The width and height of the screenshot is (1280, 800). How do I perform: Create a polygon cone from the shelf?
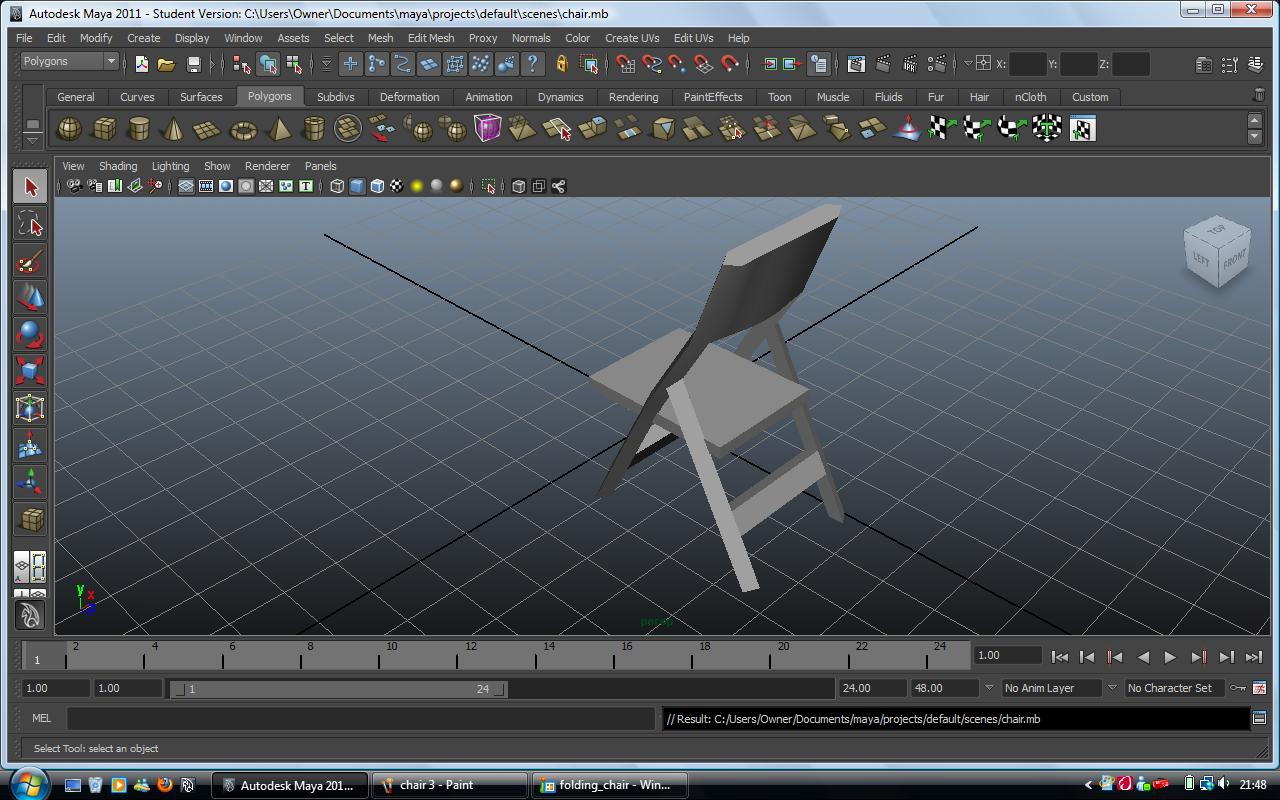coord(173,129)
